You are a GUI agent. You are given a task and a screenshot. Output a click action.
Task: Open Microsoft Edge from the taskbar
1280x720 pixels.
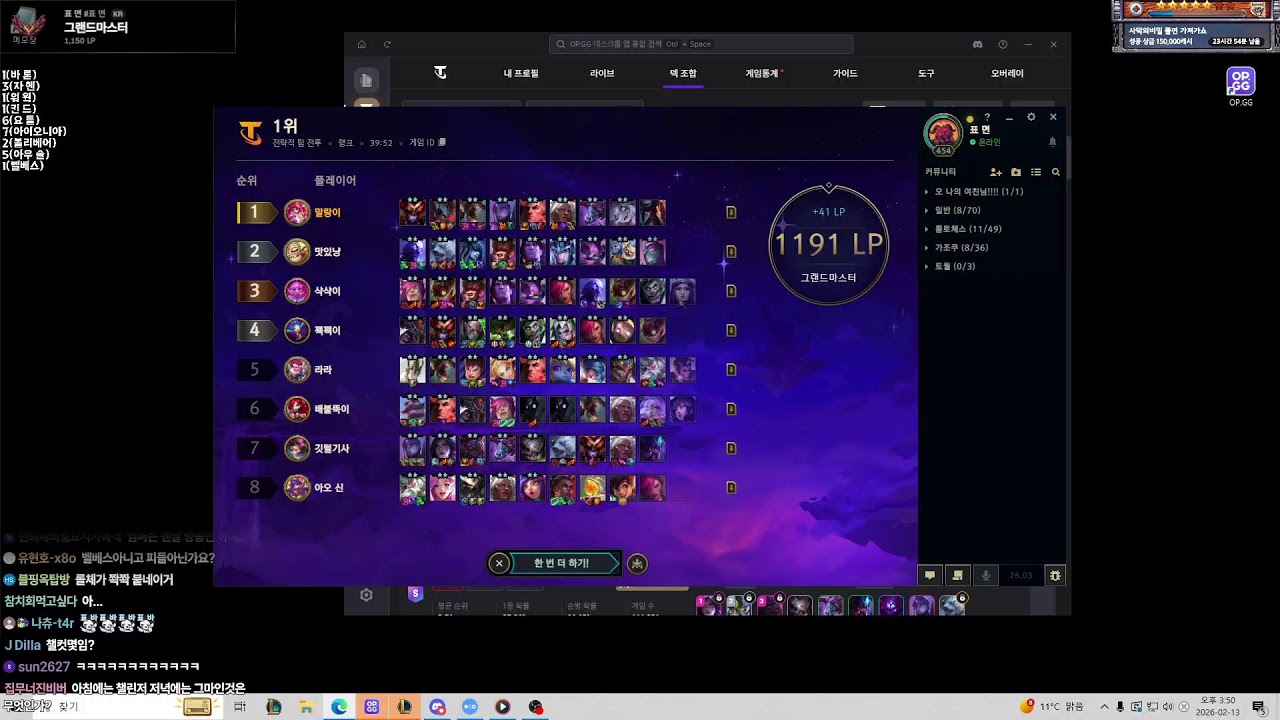coord(339,707)
